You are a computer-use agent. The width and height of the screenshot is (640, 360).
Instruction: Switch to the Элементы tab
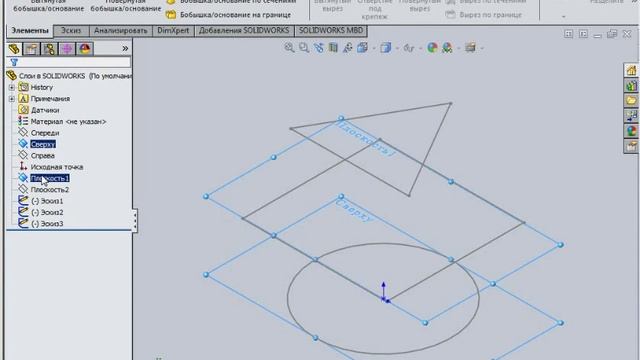point(30,31)
